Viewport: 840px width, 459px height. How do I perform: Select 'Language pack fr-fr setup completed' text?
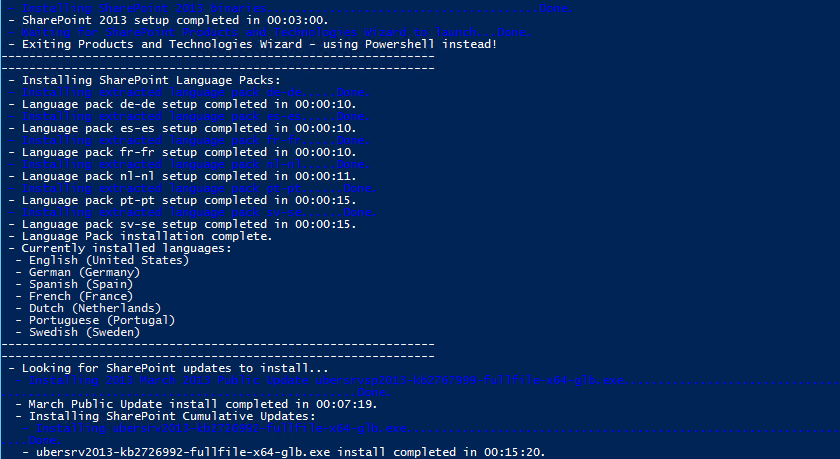(183, 152)
